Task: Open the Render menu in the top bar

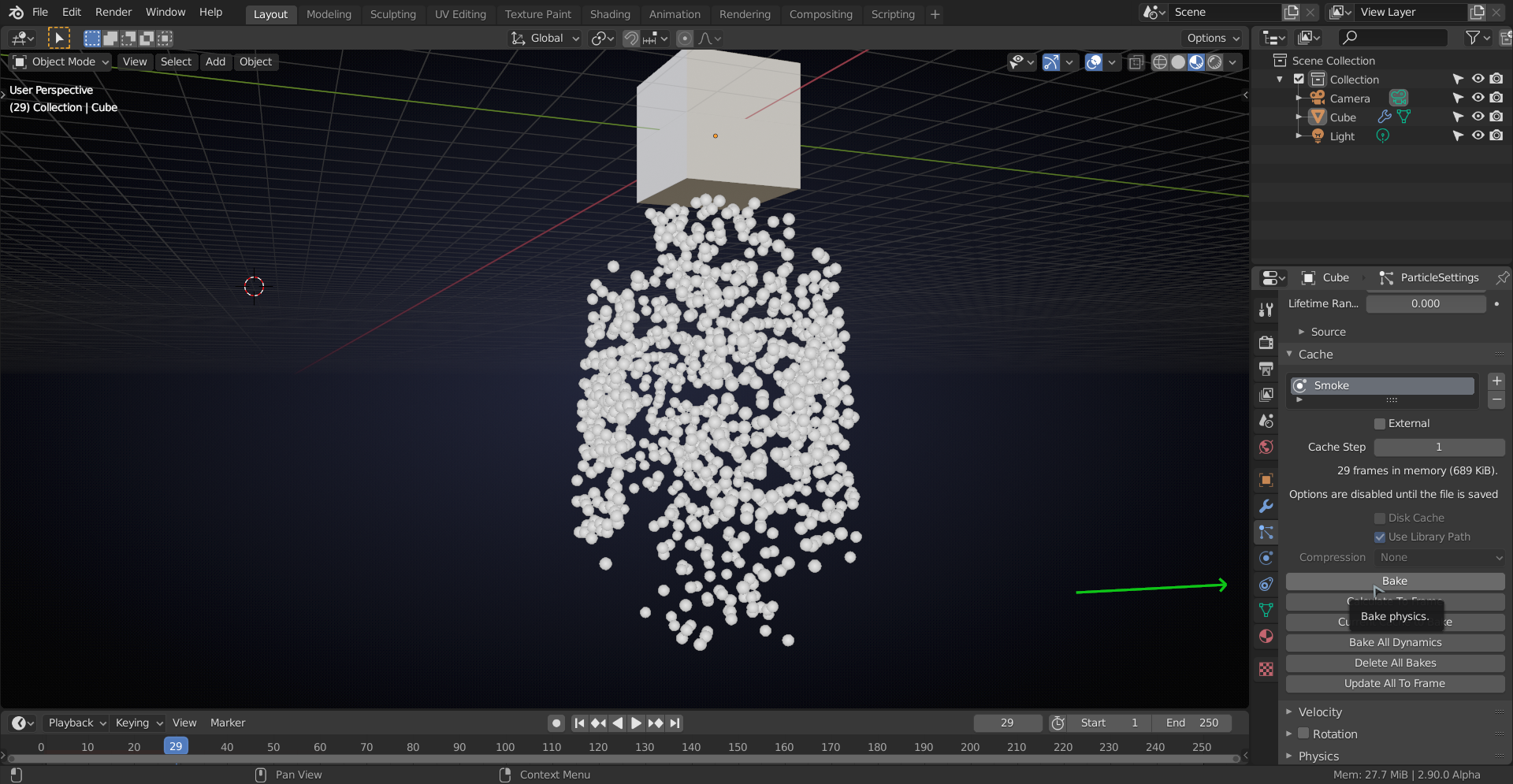Action: click(x=113, y=12)
